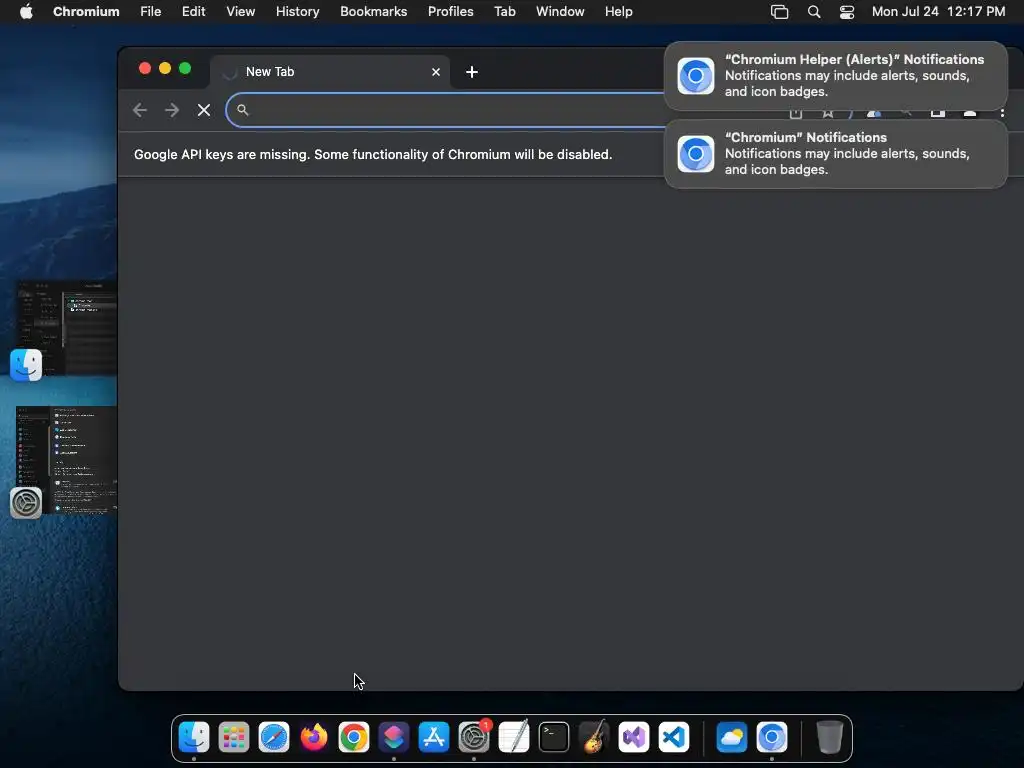Open a new tab with plus button
The height and width of the screenshot is (768, 1024).
point(472,72)
